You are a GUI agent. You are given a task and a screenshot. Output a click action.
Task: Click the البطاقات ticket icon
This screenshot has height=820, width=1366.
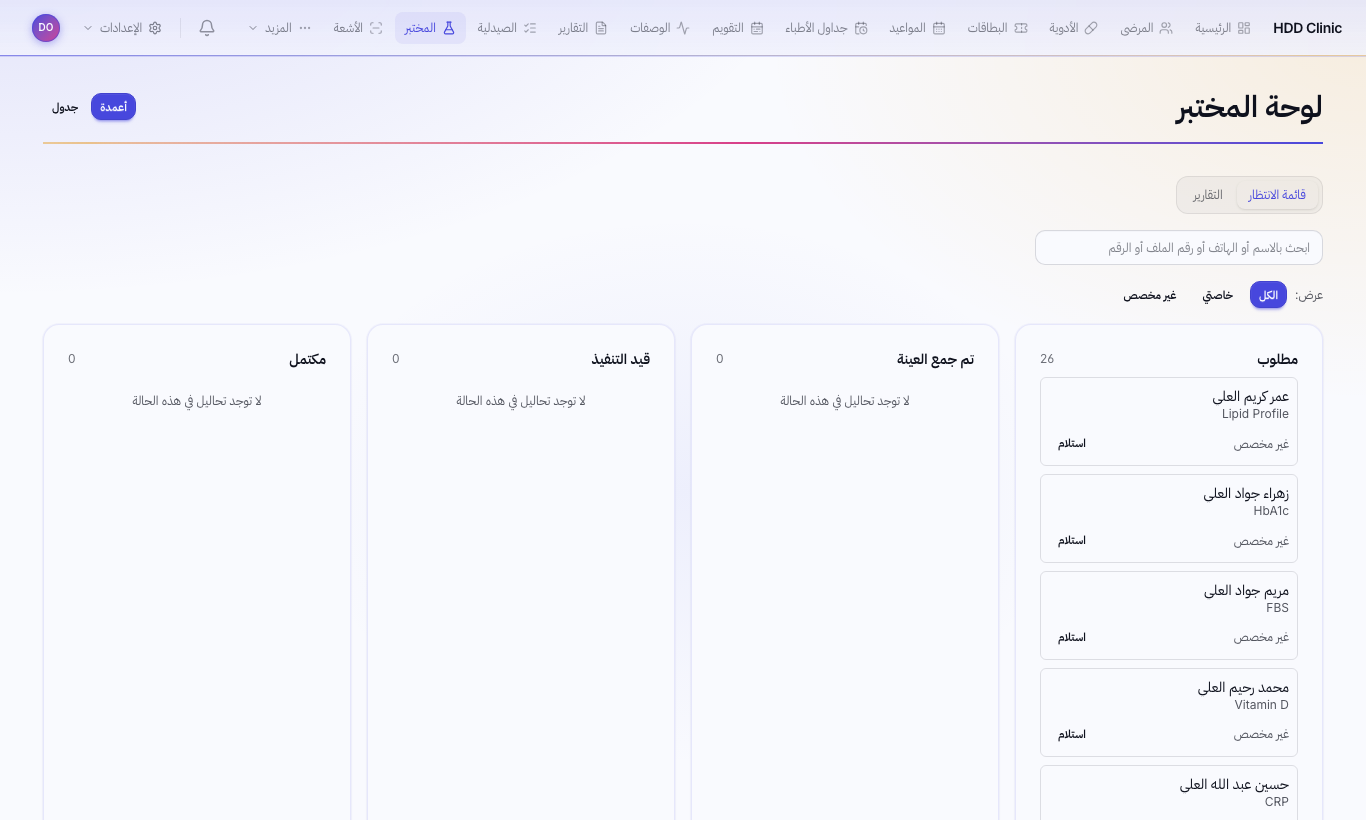point(1020,28)
